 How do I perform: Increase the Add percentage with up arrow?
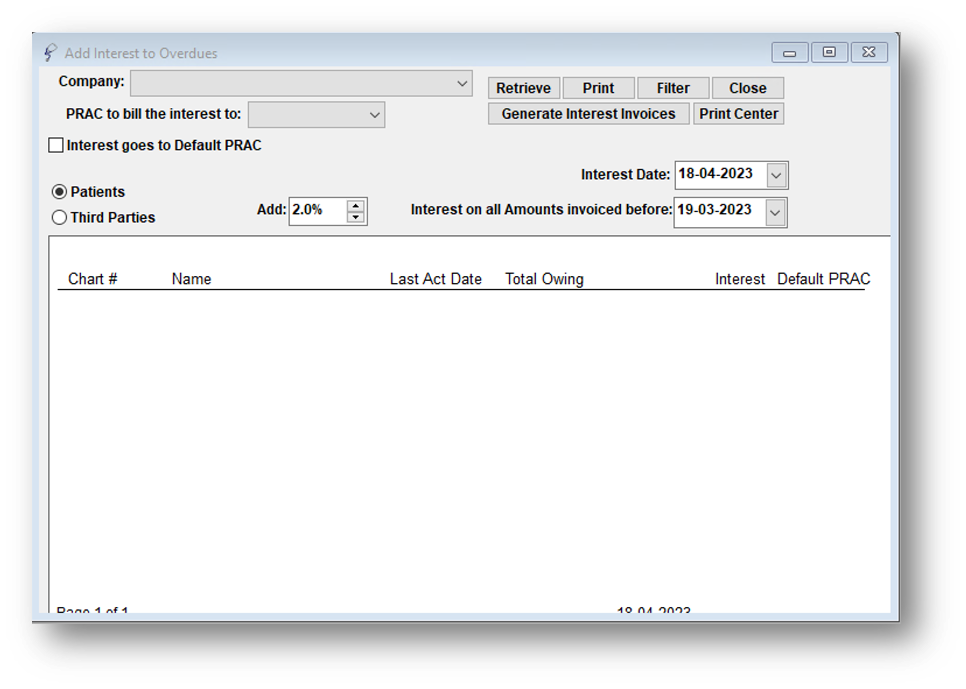[x=355, y=205]
